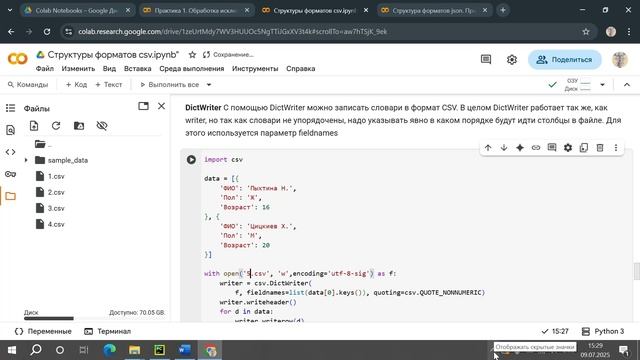Add a code cell with + Код
The height and width of the screenshot is (360, 640).
tap(76, 84)
